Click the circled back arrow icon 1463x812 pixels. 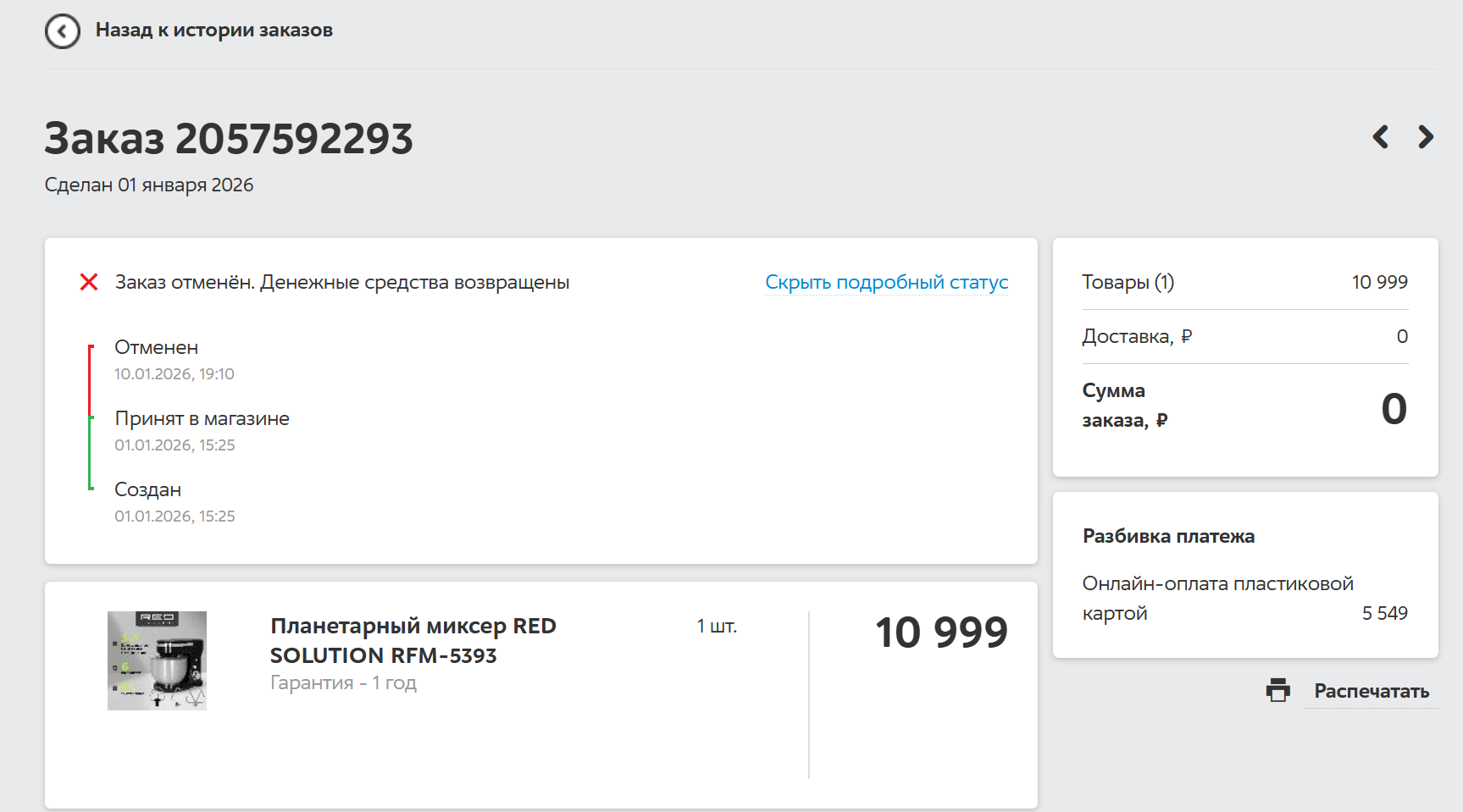[63, 31]
